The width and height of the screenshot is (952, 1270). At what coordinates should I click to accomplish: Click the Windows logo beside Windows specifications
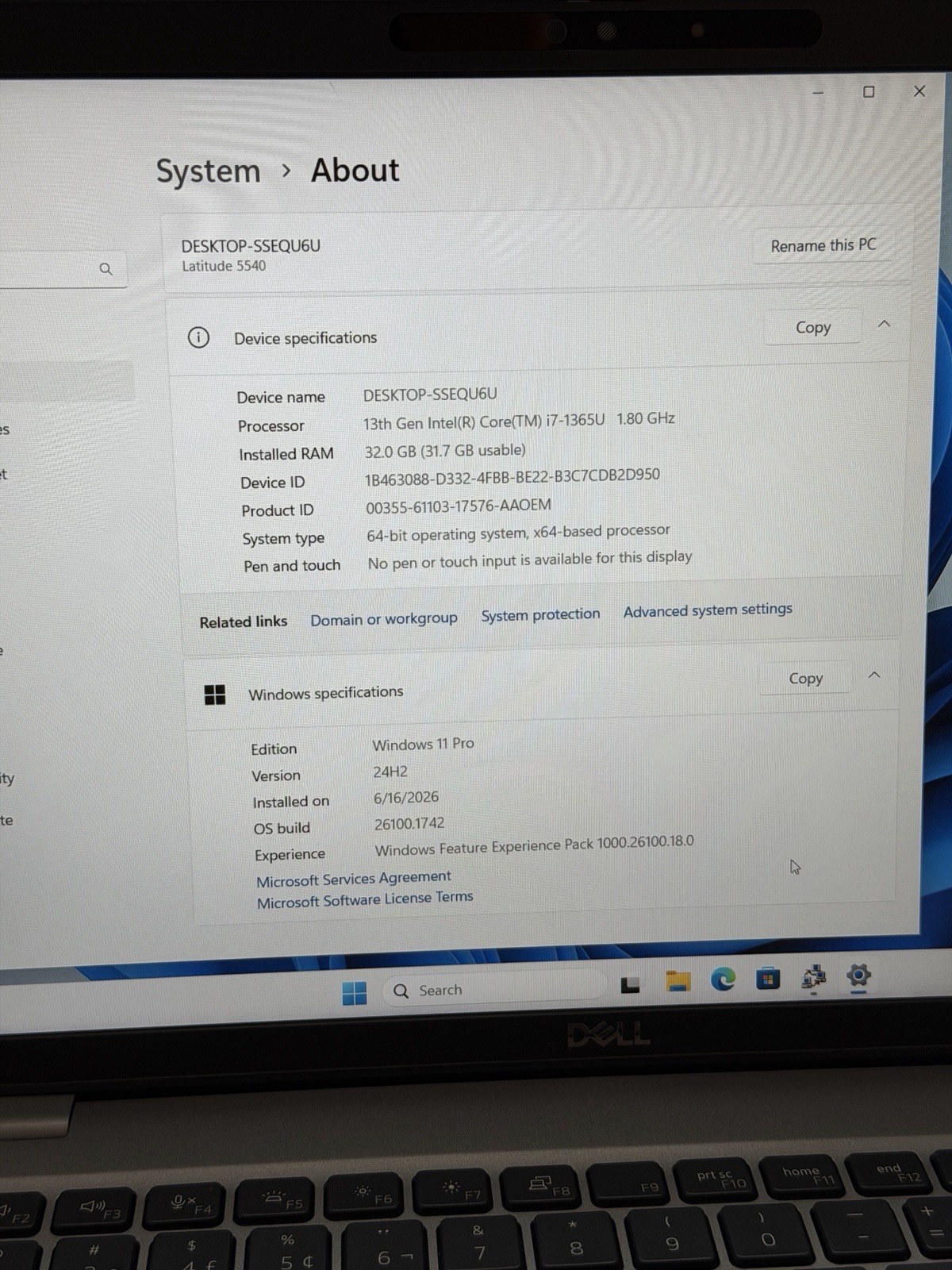point(215,695)
